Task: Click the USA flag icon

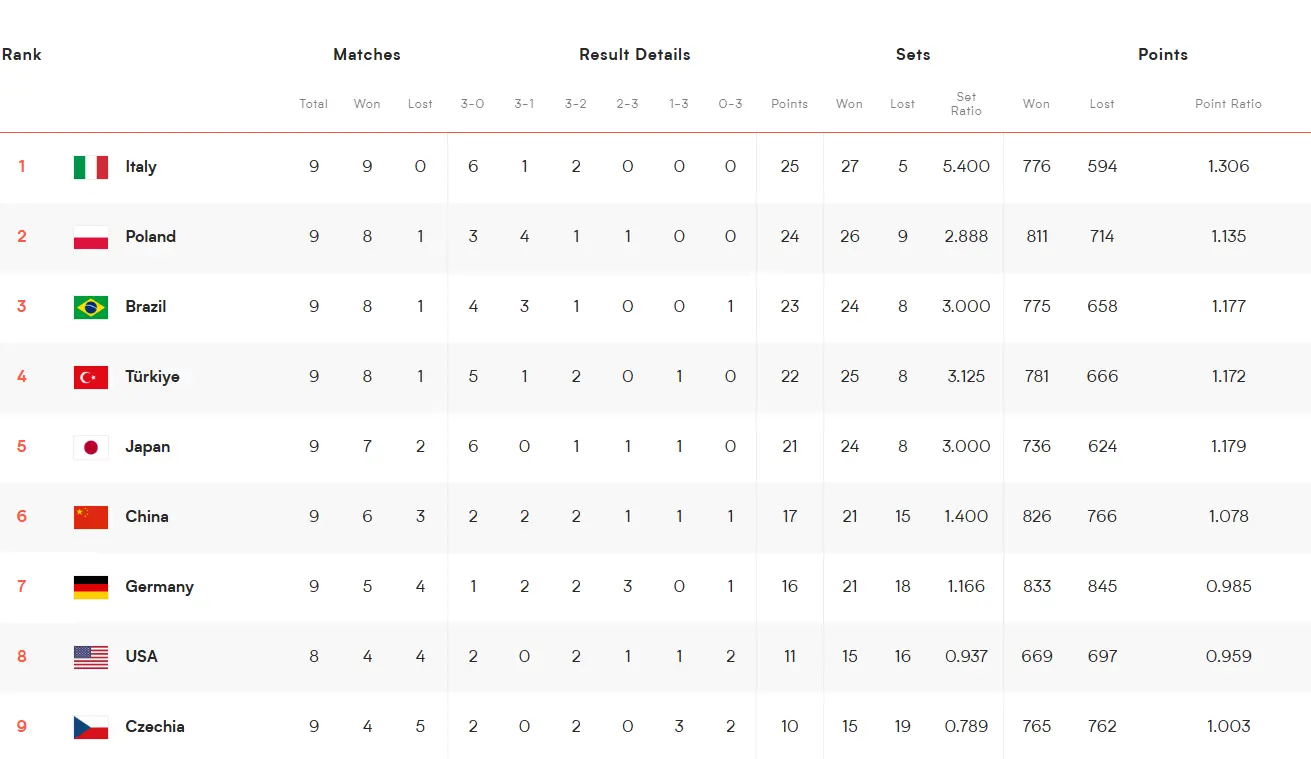Action: 91,657
